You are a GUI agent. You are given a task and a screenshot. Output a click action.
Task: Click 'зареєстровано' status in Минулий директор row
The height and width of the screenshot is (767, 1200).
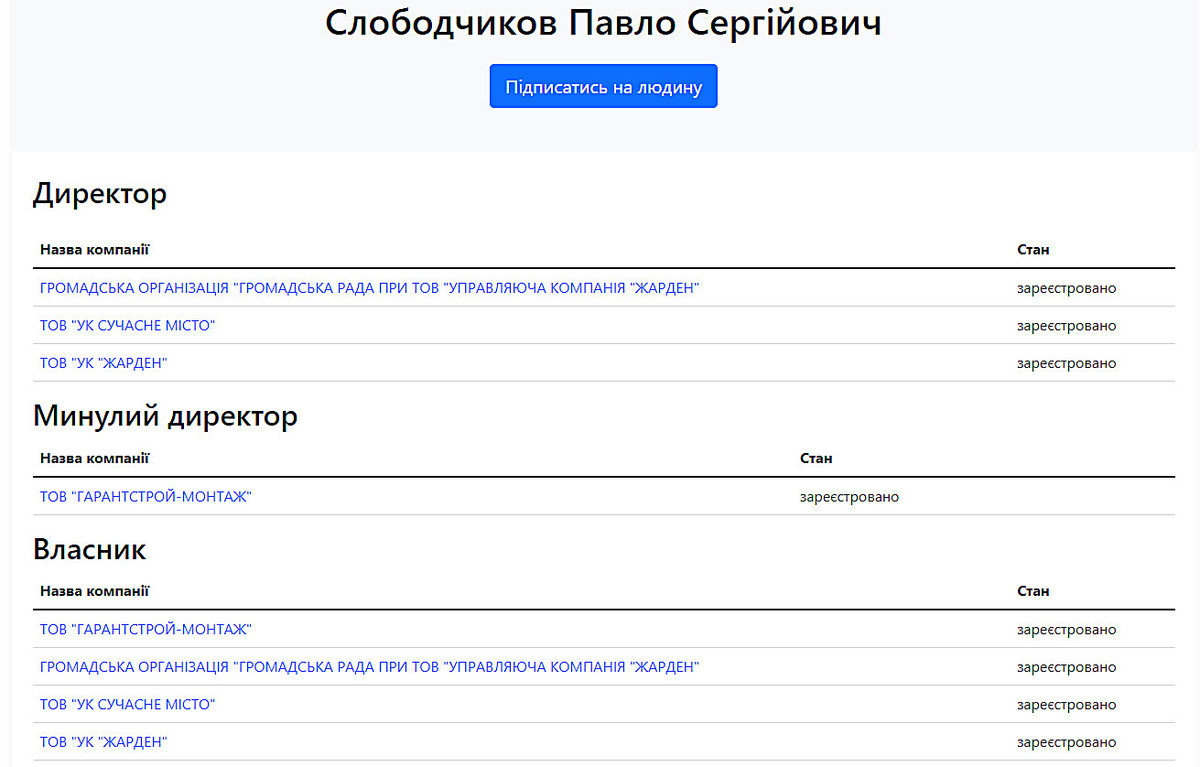point(849,497)
